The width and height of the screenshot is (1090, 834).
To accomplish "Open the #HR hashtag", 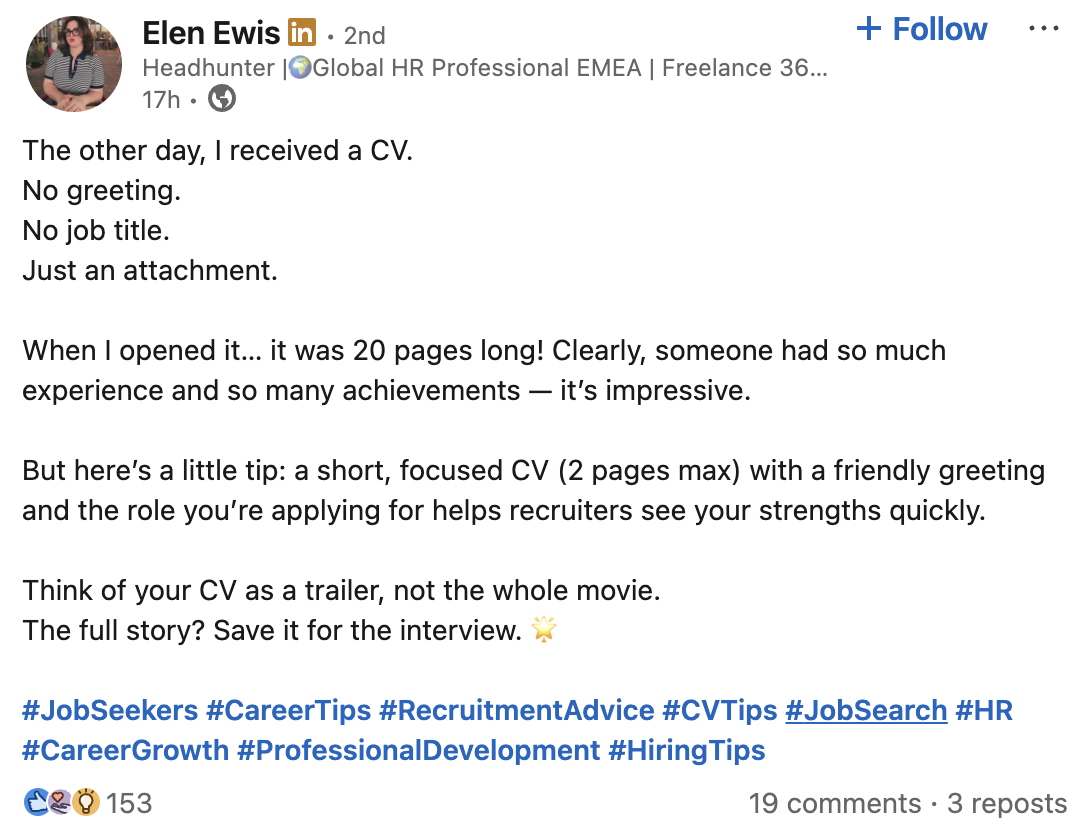I will (984, 710).
